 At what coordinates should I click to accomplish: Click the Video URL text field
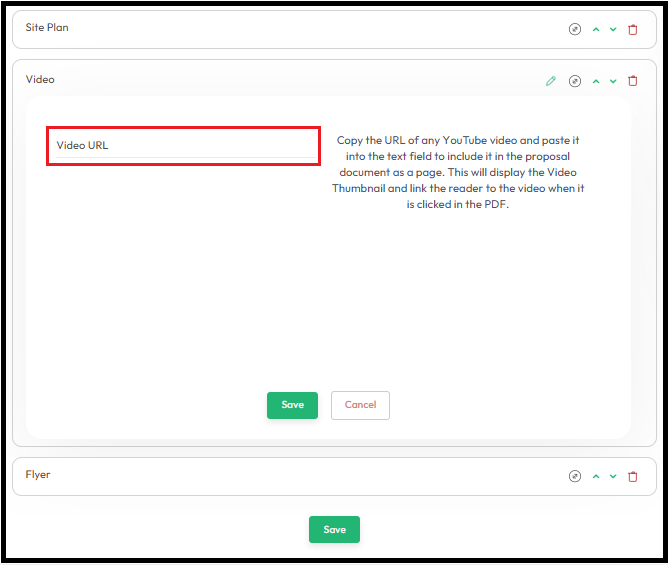coord(183,146)
